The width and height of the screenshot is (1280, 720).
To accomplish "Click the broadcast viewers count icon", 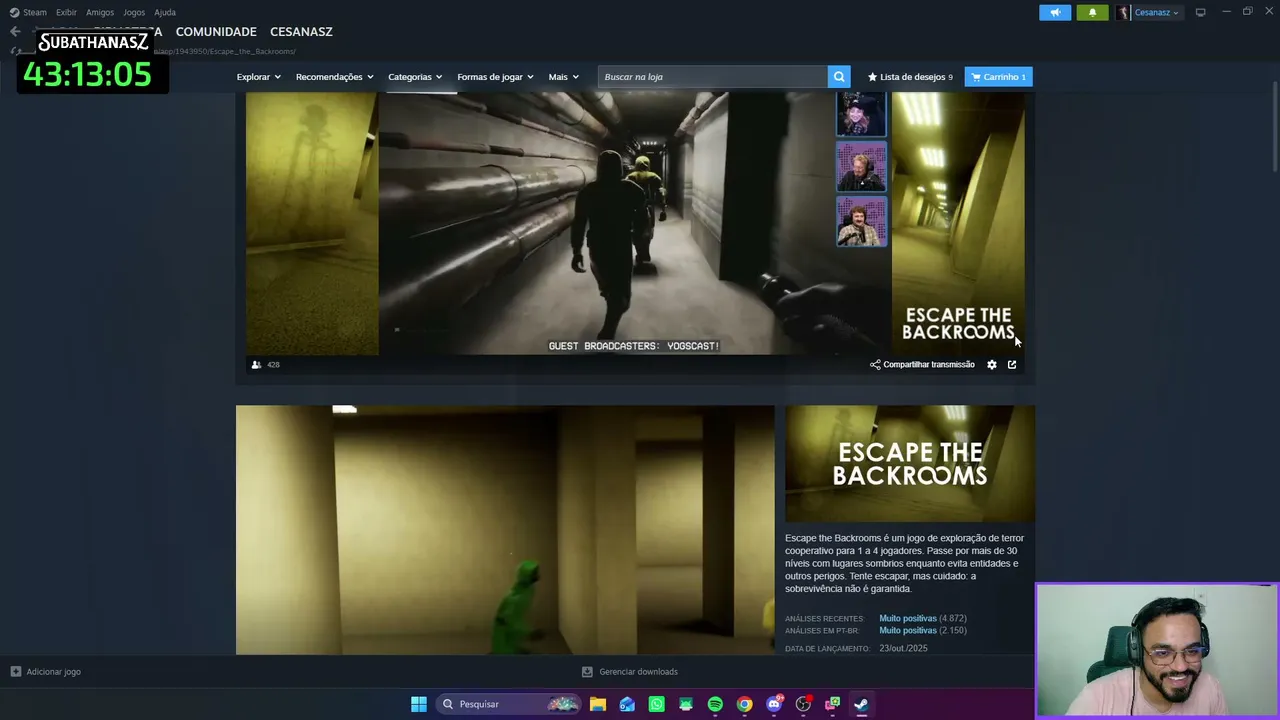I will coord(256,365).
